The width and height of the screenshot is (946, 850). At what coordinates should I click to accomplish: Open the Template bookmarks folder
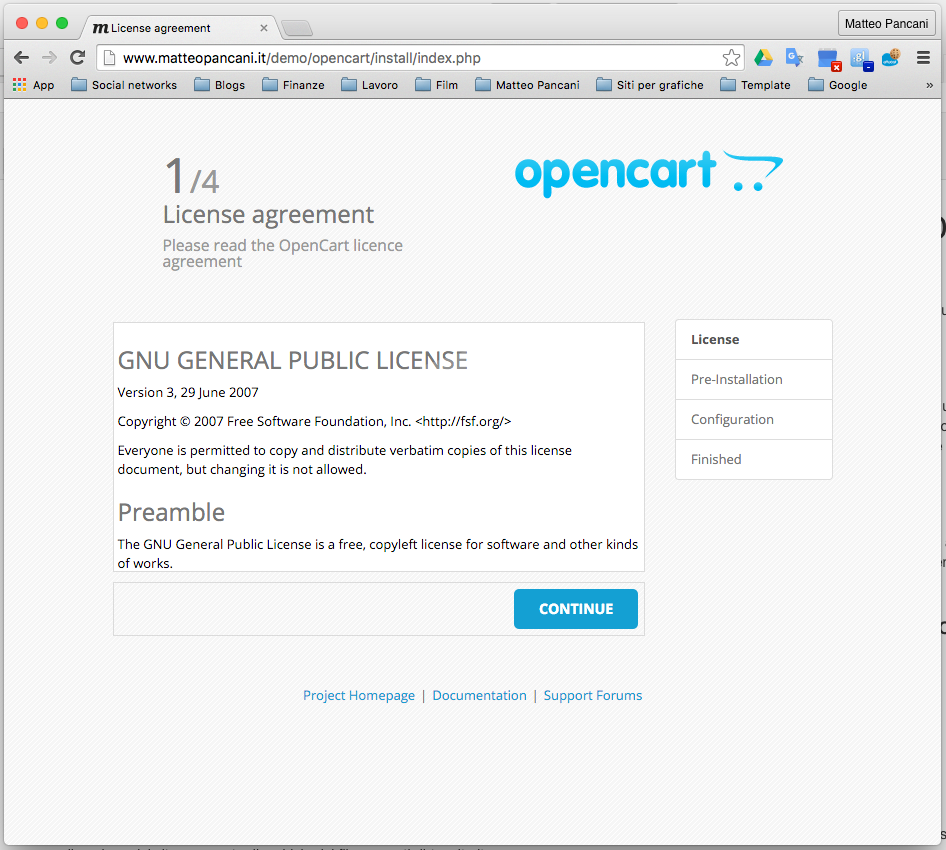(x=755, y=85)
